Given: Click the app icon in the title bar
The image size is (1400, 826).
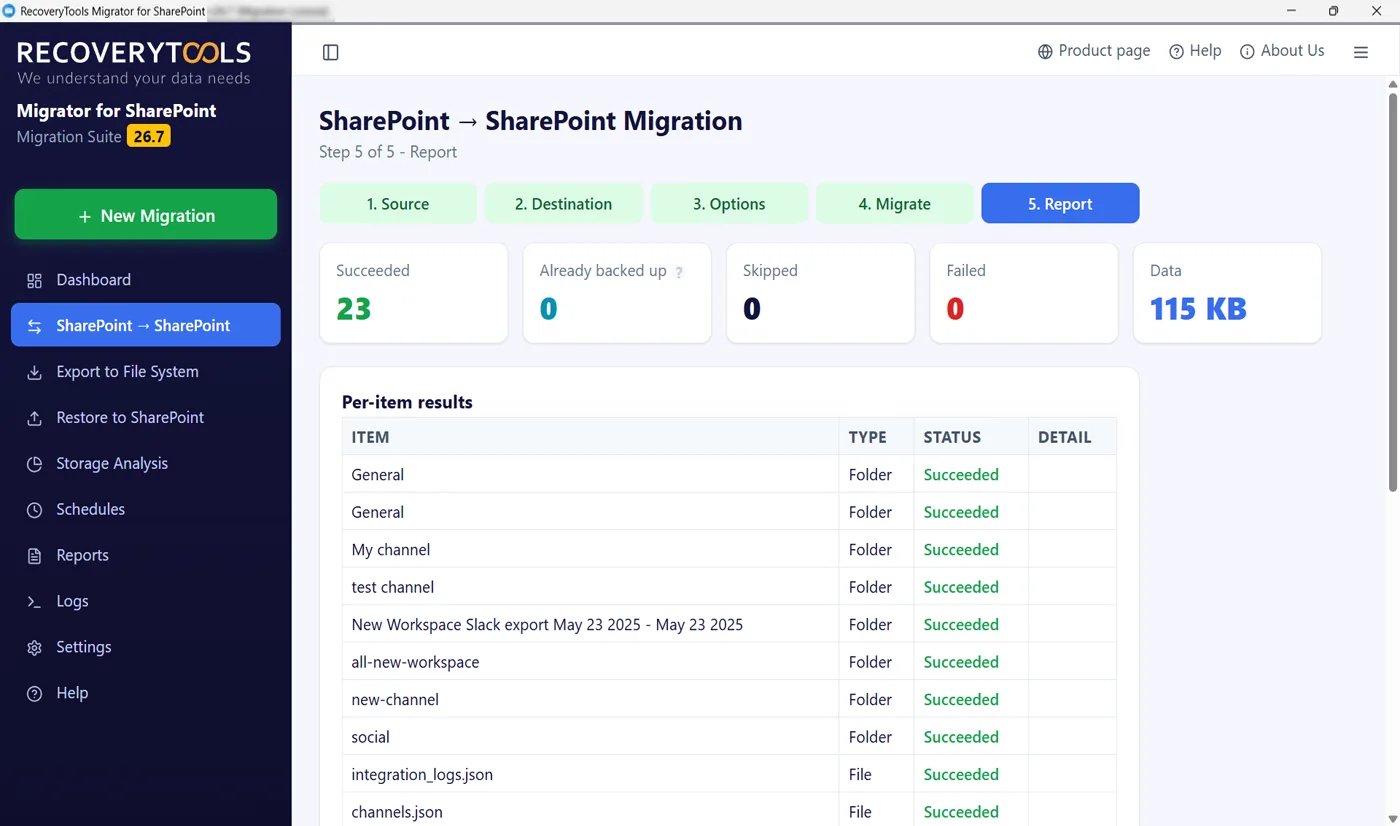Looking at the screenshot, I should tap(9, 11).
